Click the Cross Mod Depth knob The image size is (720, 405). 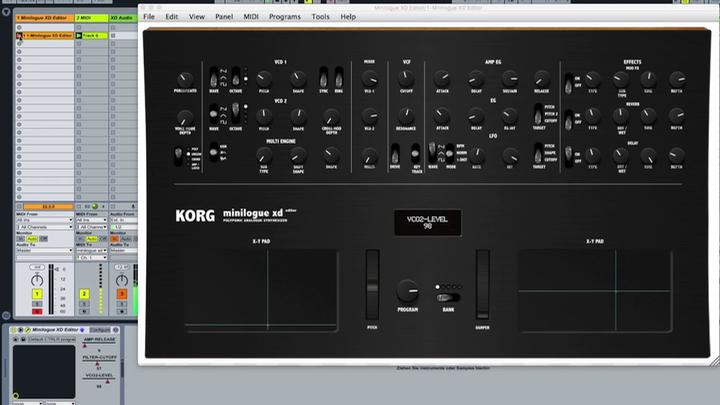pyautogui.click(x=331, y=116)
